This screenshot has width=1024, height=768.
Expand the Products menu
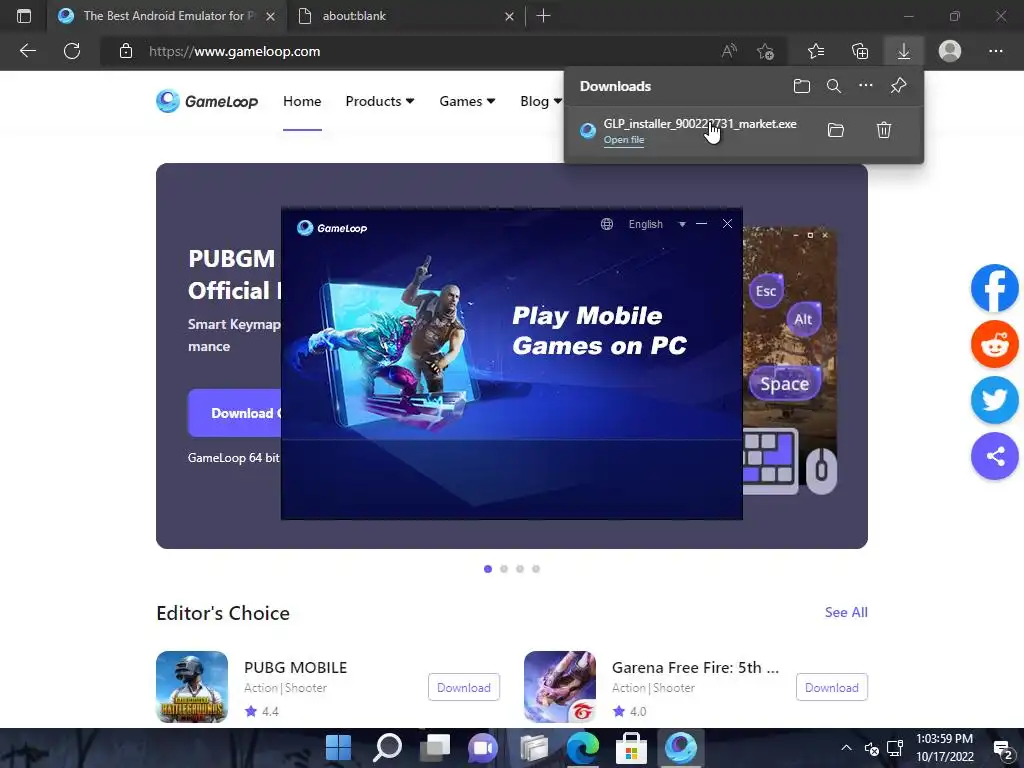379,101
